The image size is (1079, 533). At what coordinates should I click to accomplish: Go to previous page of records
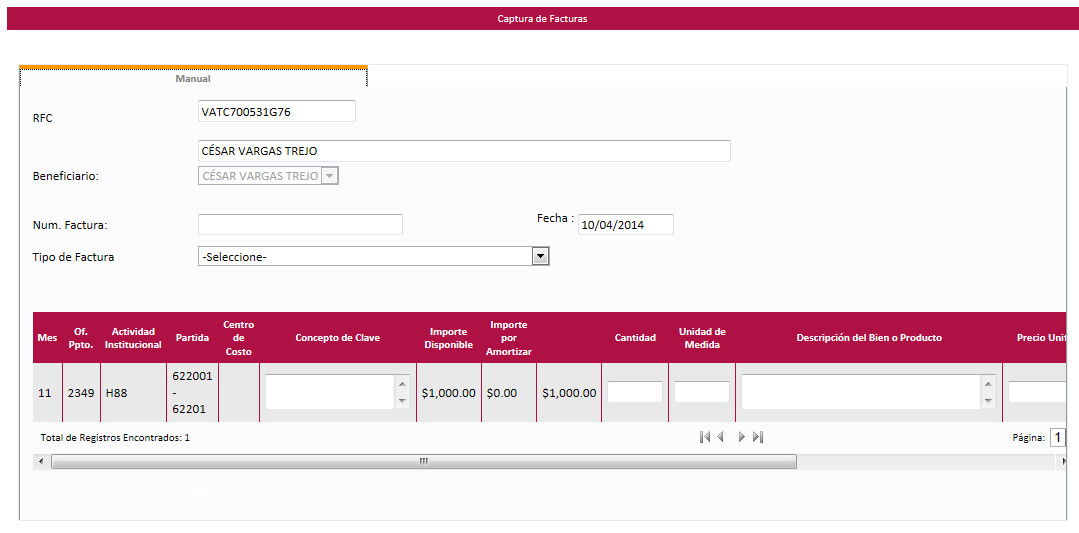[720, 437]
